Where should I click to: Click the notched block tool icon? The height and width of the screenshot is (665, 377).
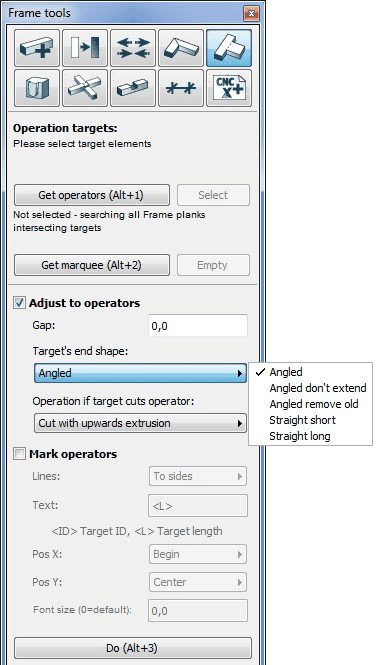click(37, 88)
